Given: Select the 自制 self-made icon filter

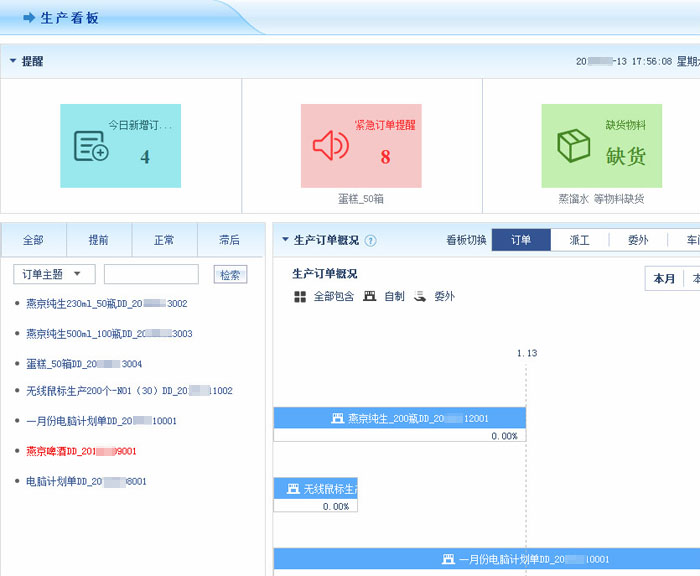Looking at the screenshot, I should coord(370,297).
